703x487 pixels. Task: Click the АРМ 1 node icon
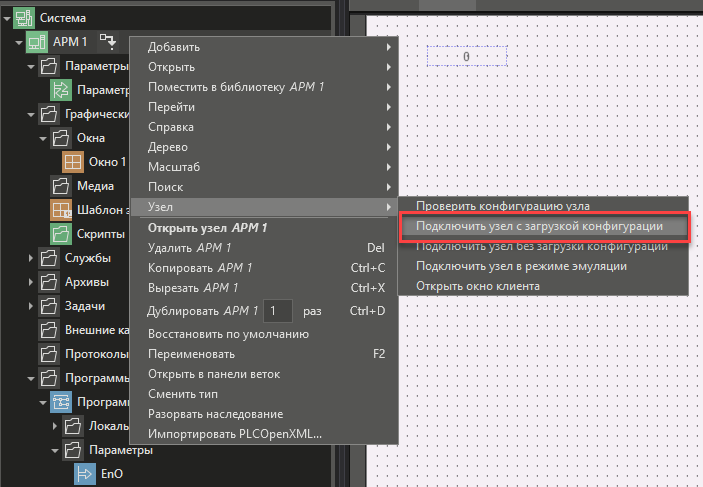[x=37, y=42]
